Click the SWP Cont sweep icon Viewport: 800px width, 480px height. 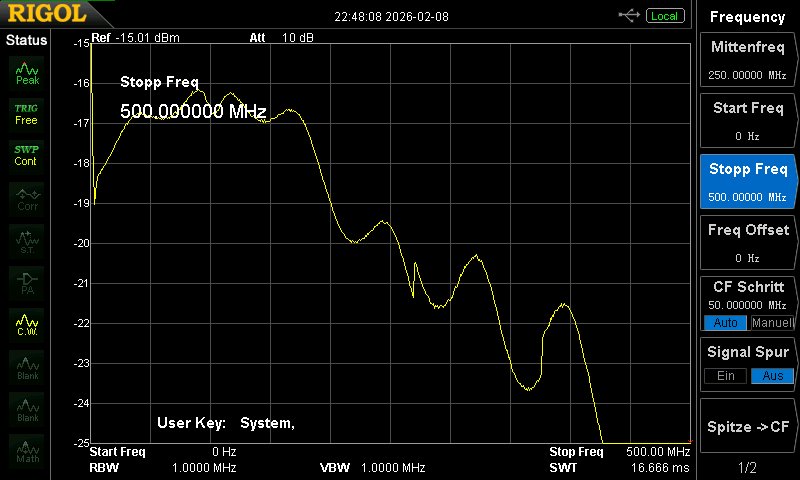tap(27, 155)
